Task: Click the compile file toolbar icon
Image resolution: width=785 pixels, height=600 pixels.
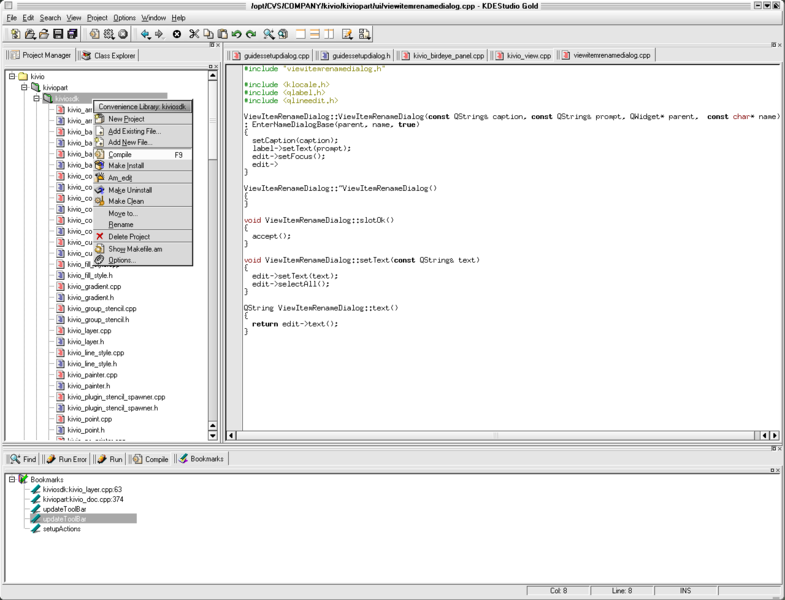Action: tap(94, 34)
